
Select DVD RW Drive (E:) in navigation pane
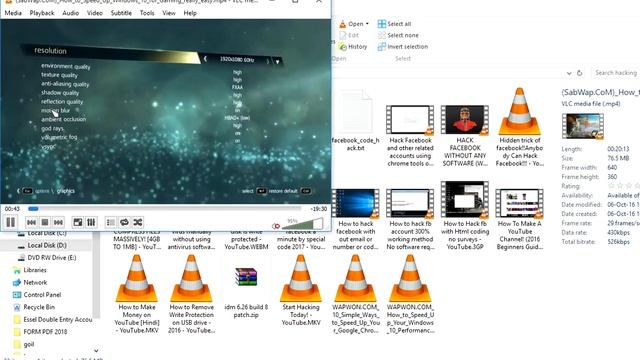pyautogui.click(x=46, y=258)
